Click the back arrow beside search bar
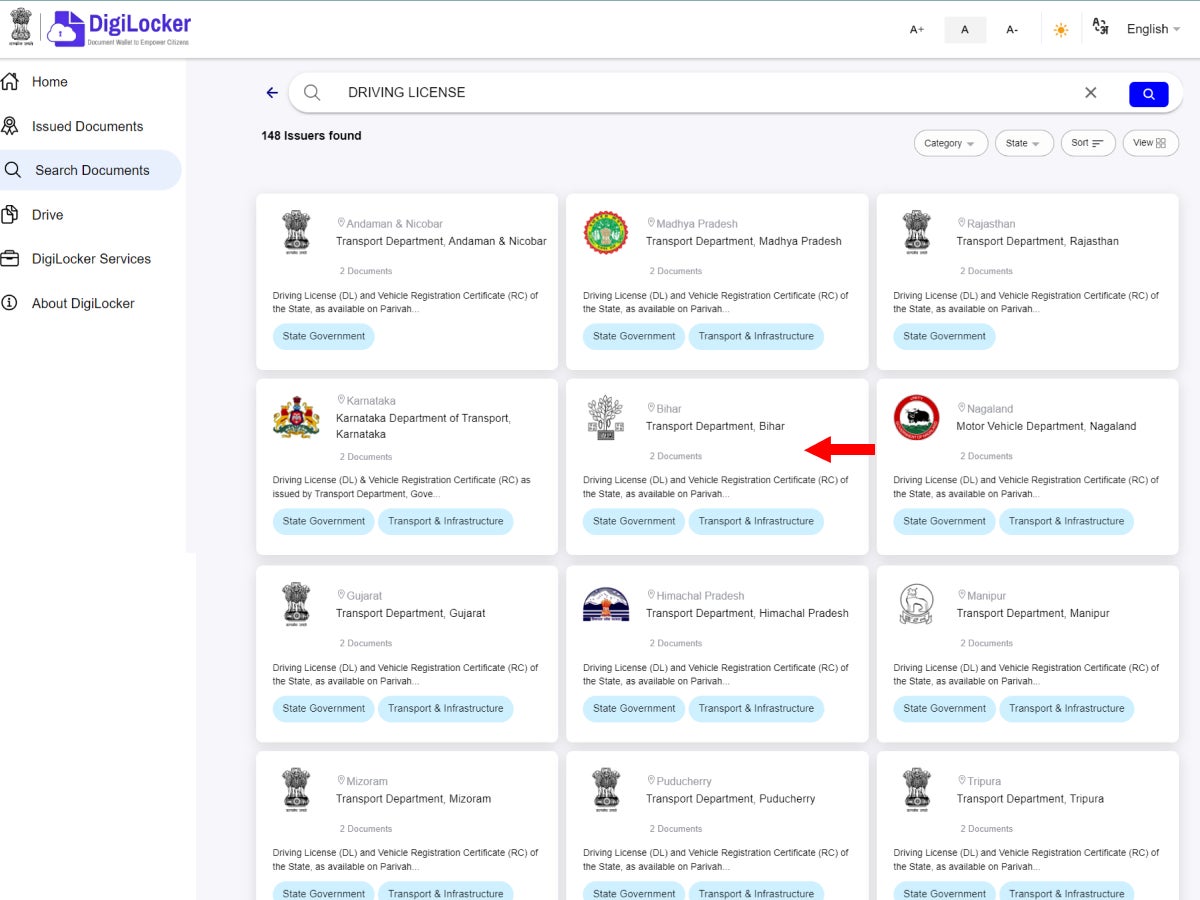The width and height of the screenshot is (1200, 900). pyautogui.click(x=272, y=93)
